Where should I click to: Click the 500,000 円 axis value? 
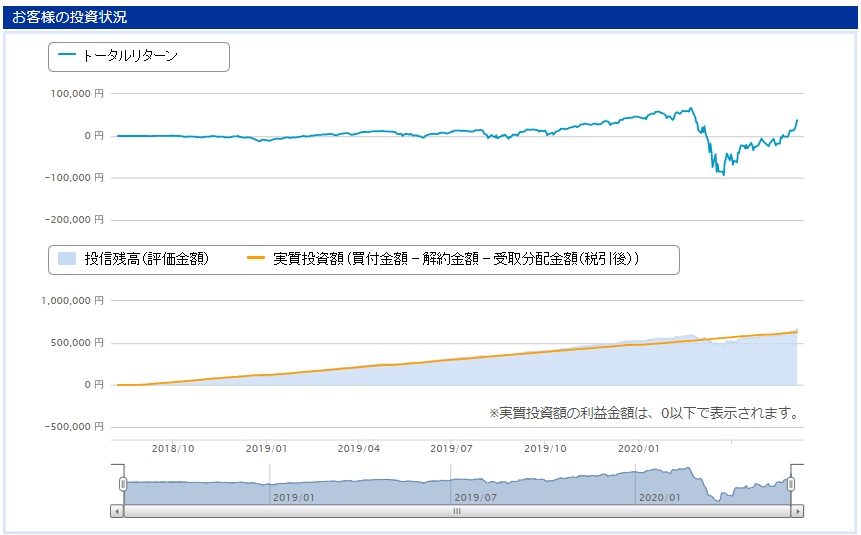pyautogui.click(x=77, y=343)
